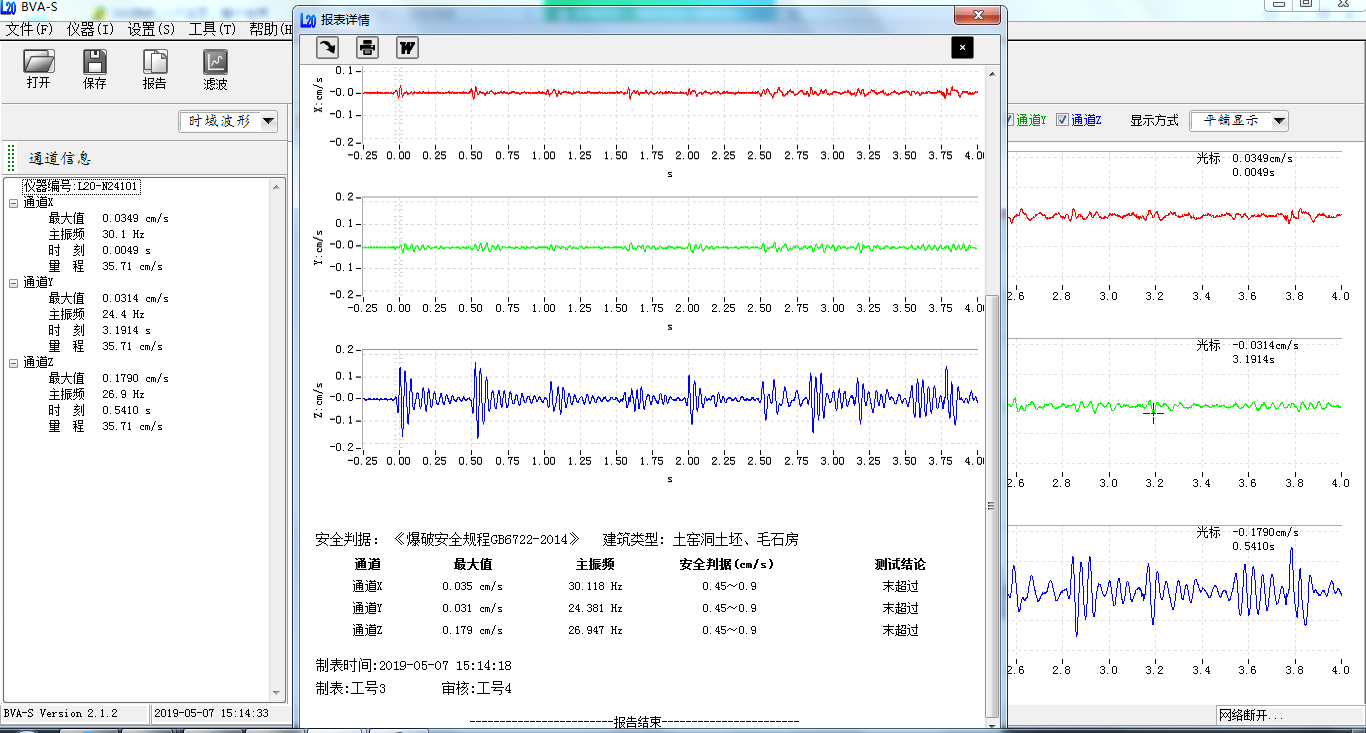
Task: Open the 帮助 menu
Action: pos(270,29)
